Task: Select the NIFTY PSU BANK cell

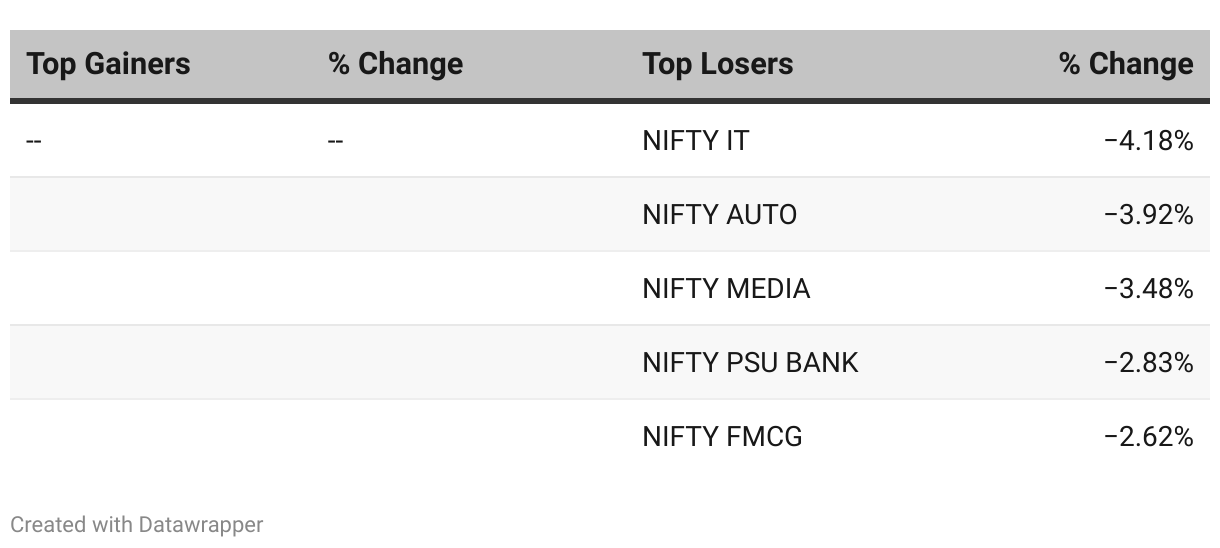Action: (750, 362)
